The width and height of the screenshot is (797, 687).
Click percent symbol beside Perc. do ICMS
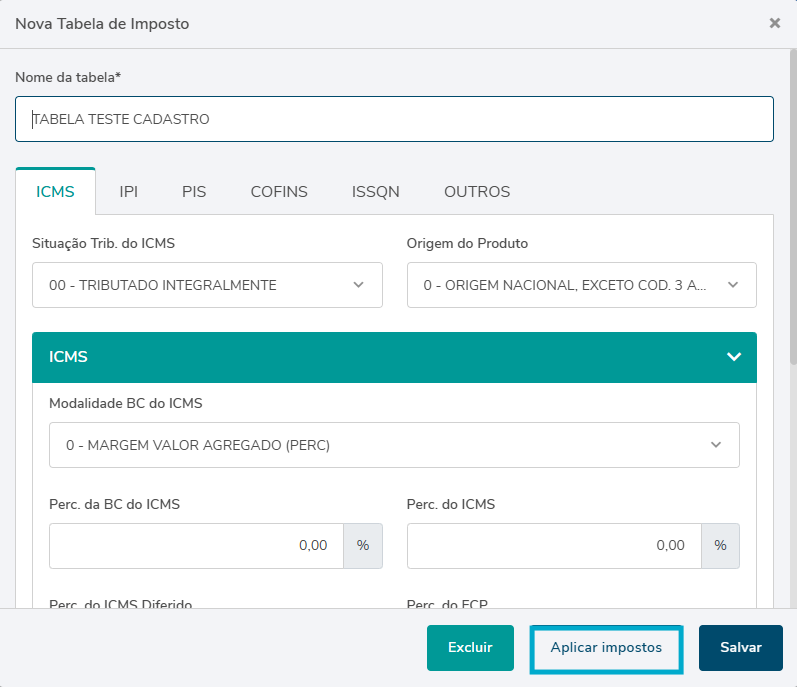[x=720, y=546]
